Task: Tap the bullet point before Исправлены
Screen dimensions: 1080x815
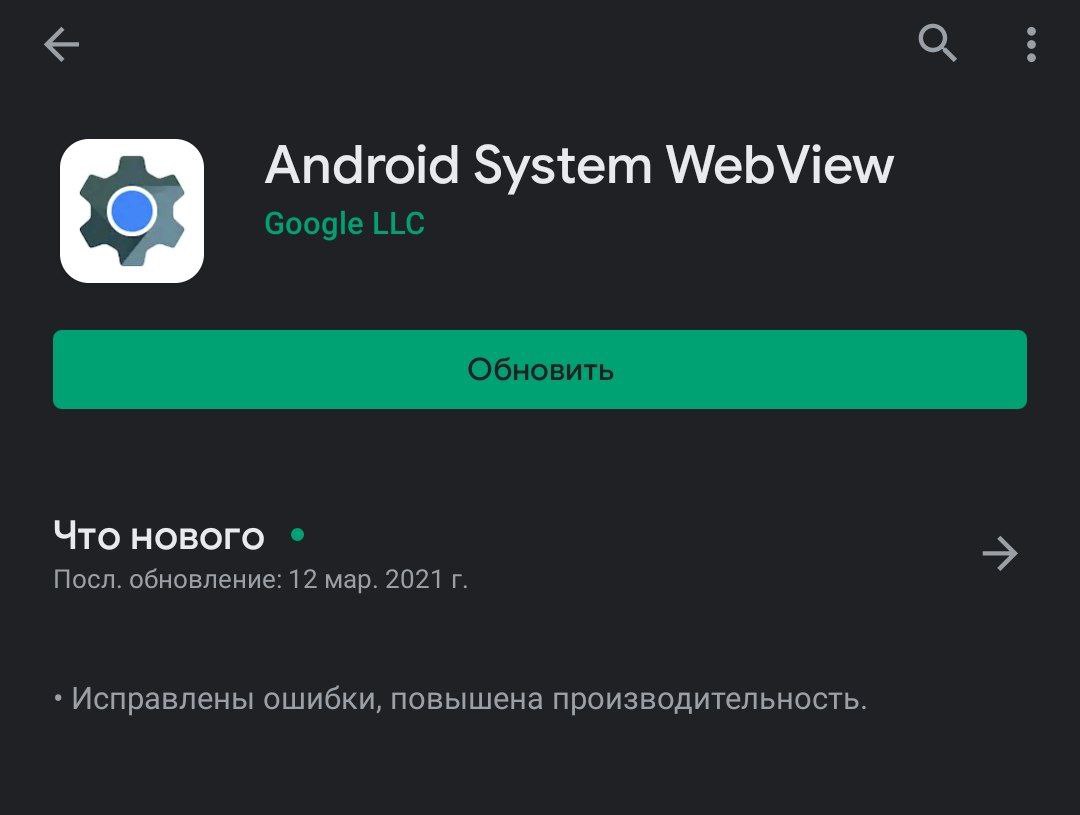Action: [x=58, y=700]
